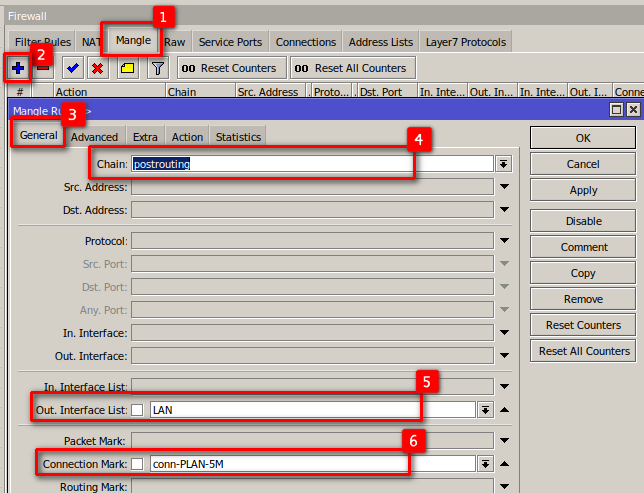The height and width of the screenshot is (493, 644).
Task: Click the red X disable icon
Action: click(98, 68)
